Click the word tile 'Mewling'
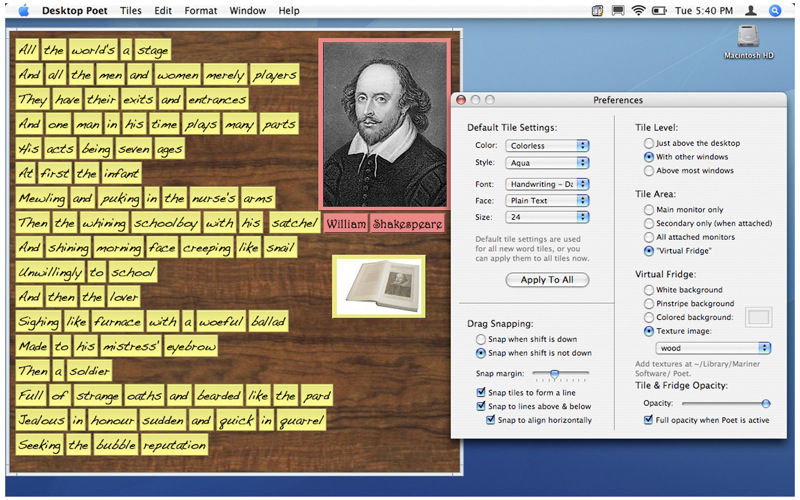The image size is (800, 500). 42,198
